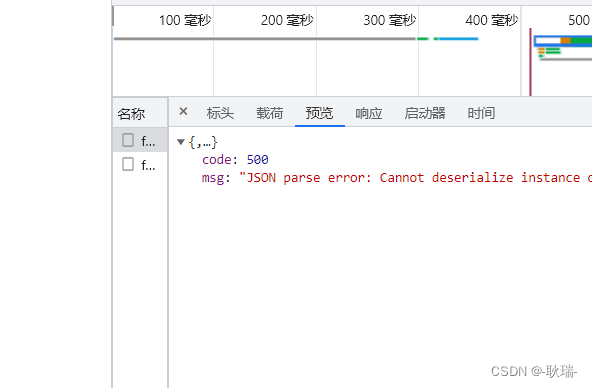Open the 标头 tab
Screen dimensions: 592x388
pos(220,113)
